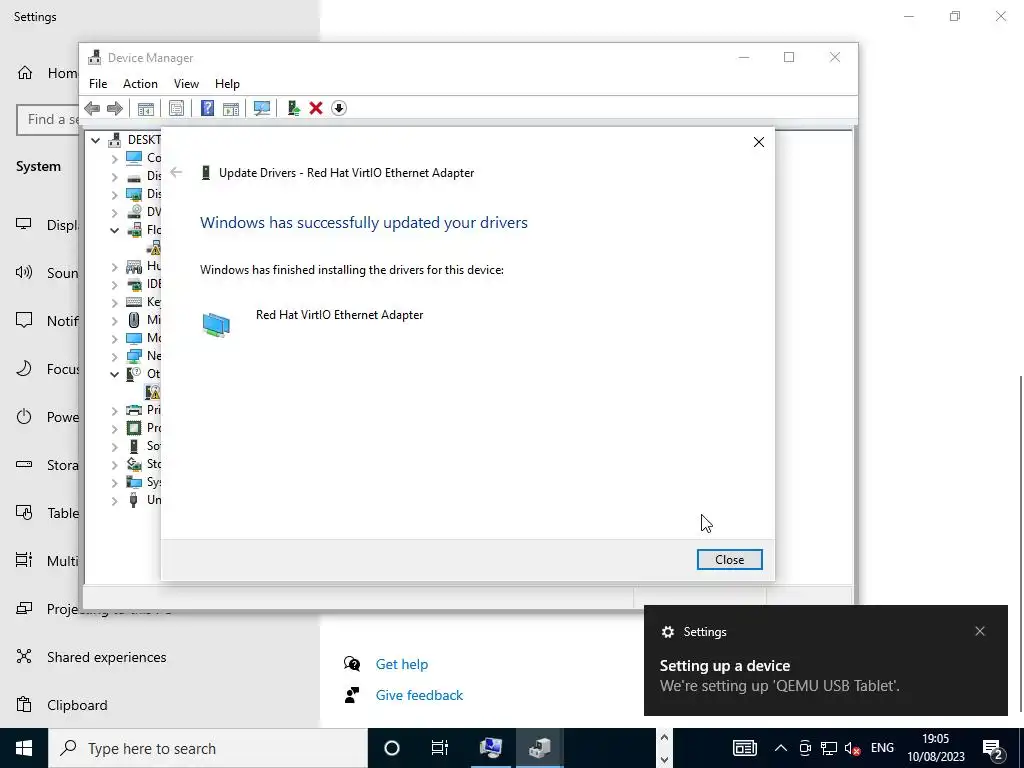This screenshot has height=768, width=1024.
Task: Open the Action menu in Device Manager
Action: click(140, 84)
